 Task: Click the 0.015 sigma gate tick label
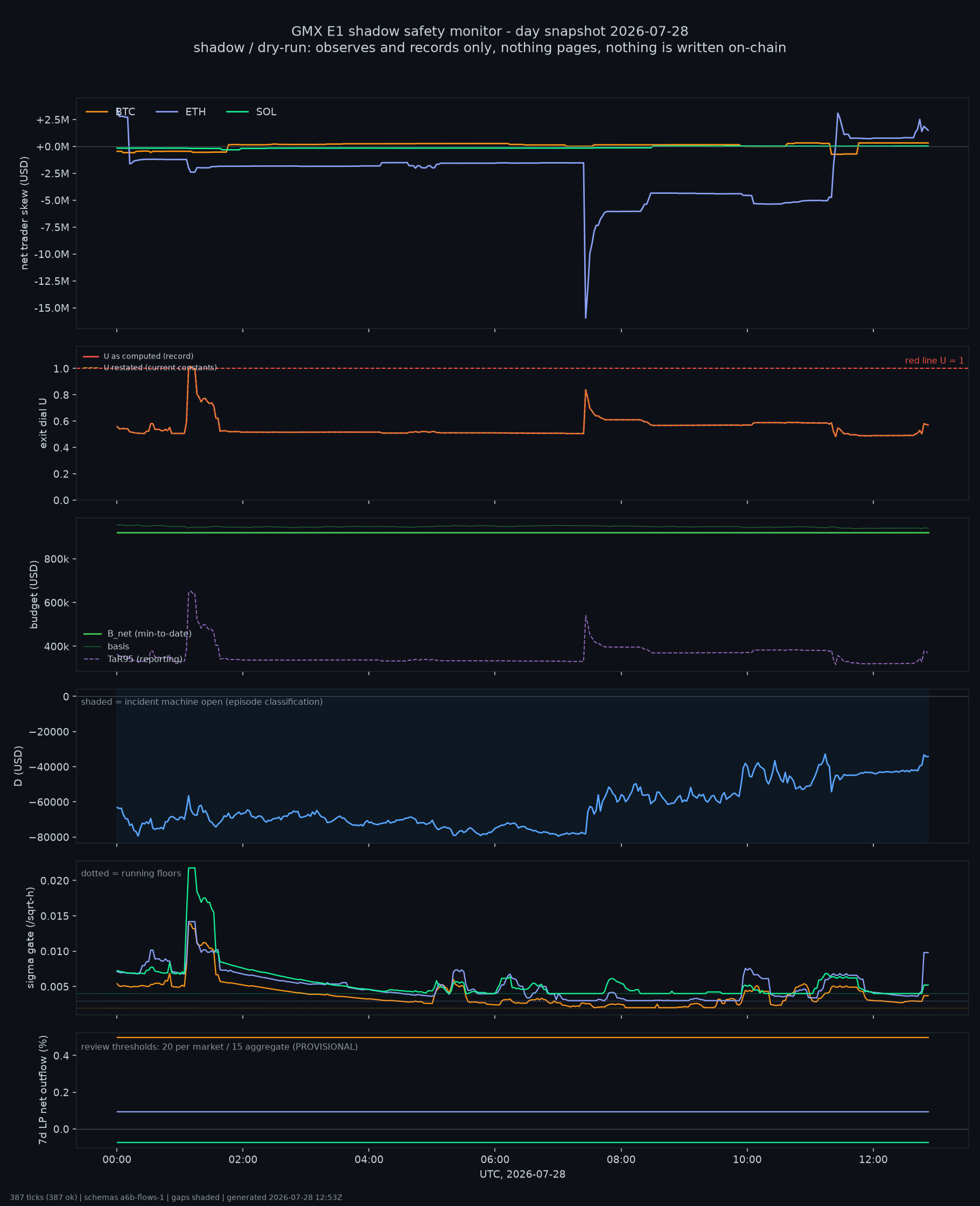[x=55, y=916]
